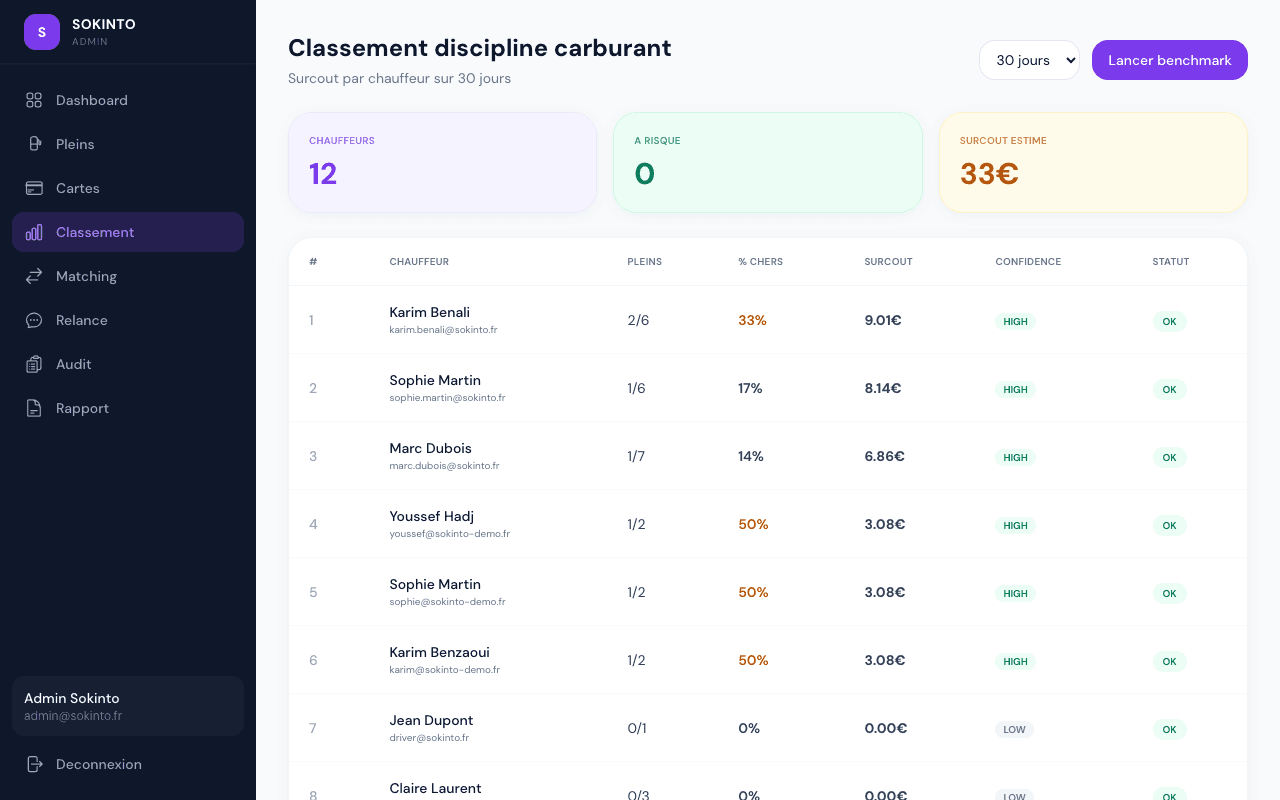Click the Deconnexion logout icon
Screen dimensions: 1280x800
coord(33,764)
